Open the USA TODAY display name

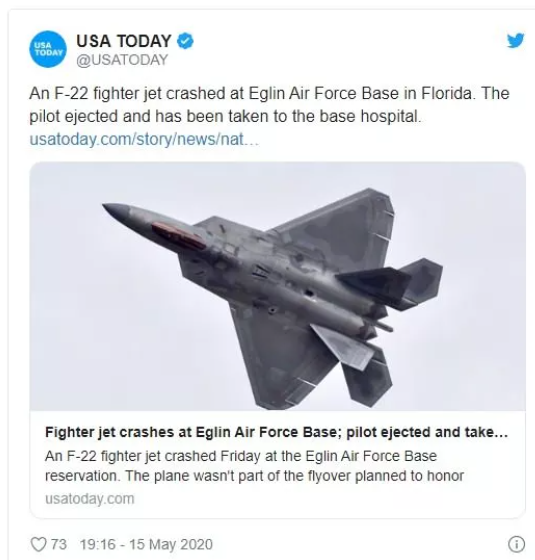124,41
